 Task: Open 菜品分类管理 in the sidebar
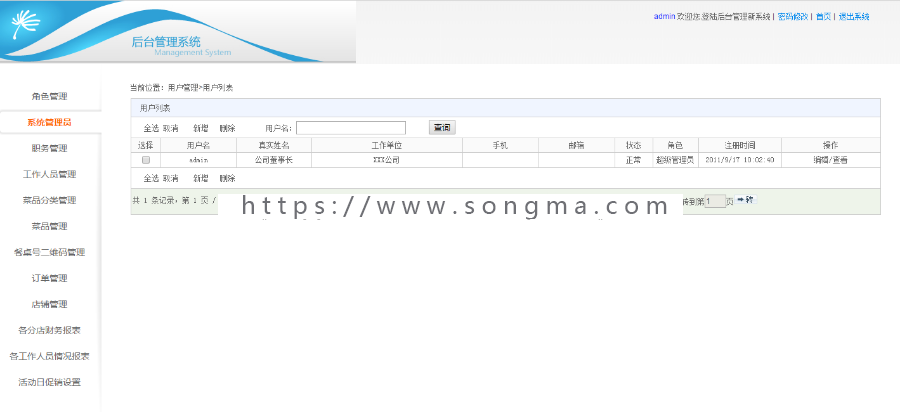tap(49, 200)
